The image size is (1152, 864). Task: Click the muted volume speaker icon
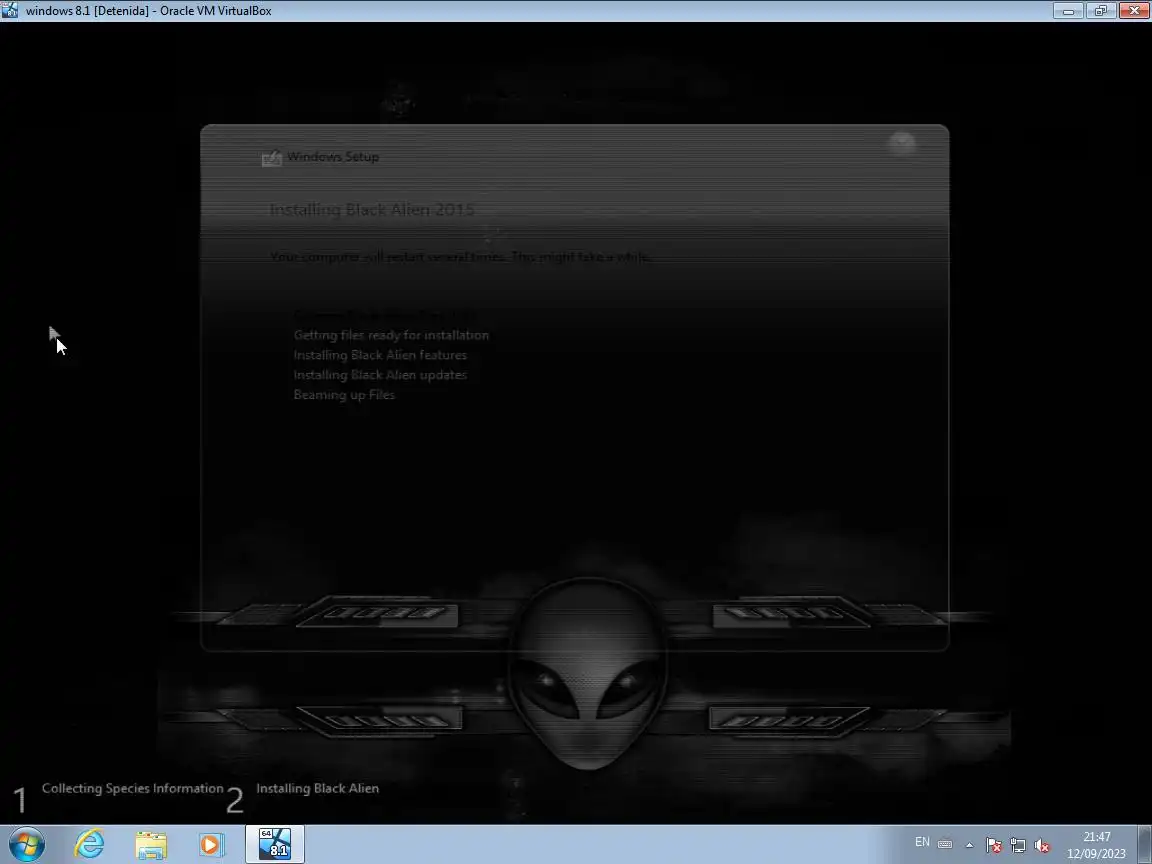point(1042,846)
